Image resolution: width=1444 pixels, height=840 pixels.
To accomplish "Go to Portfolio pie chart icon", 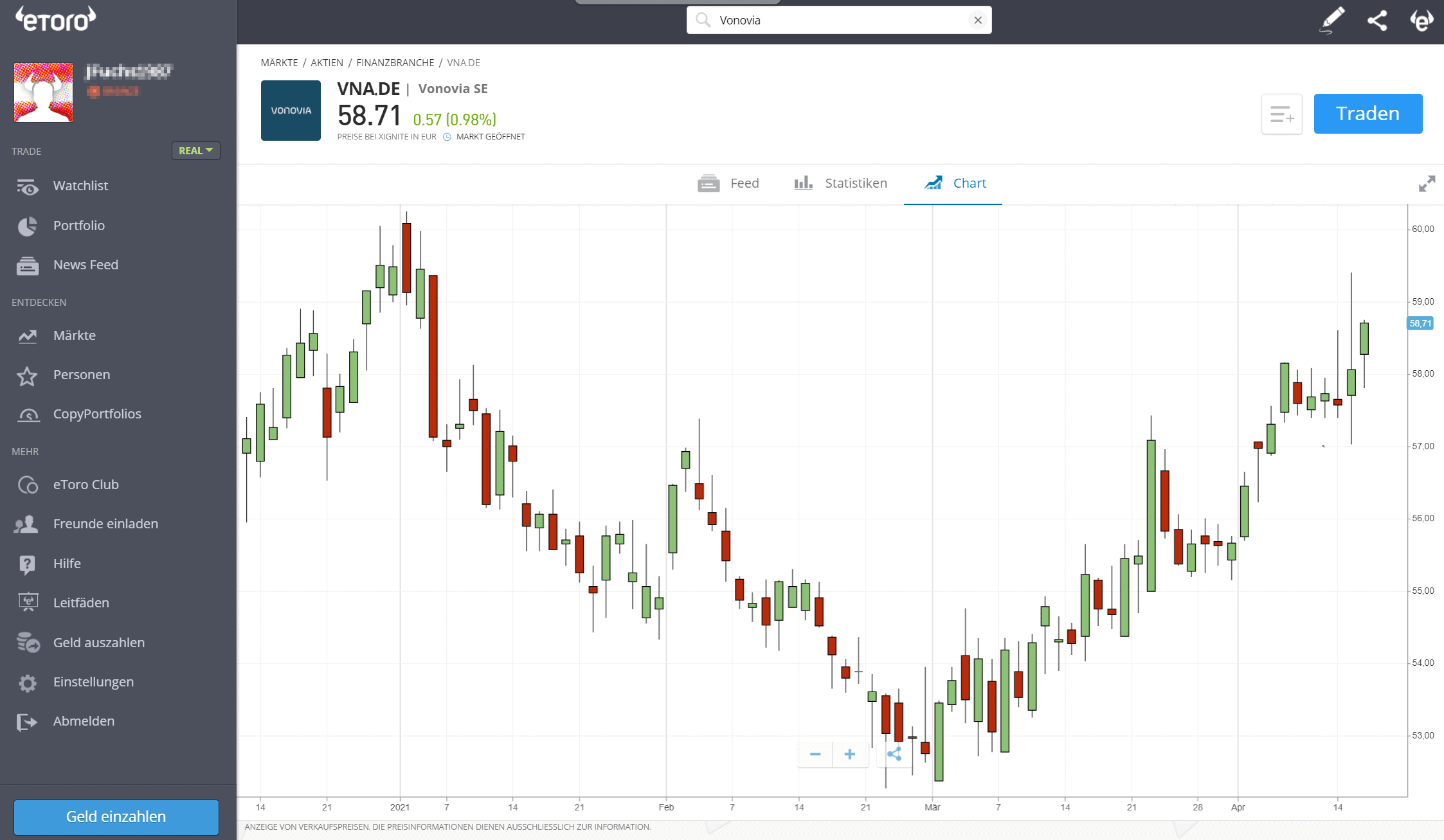I will pos(28,226).
